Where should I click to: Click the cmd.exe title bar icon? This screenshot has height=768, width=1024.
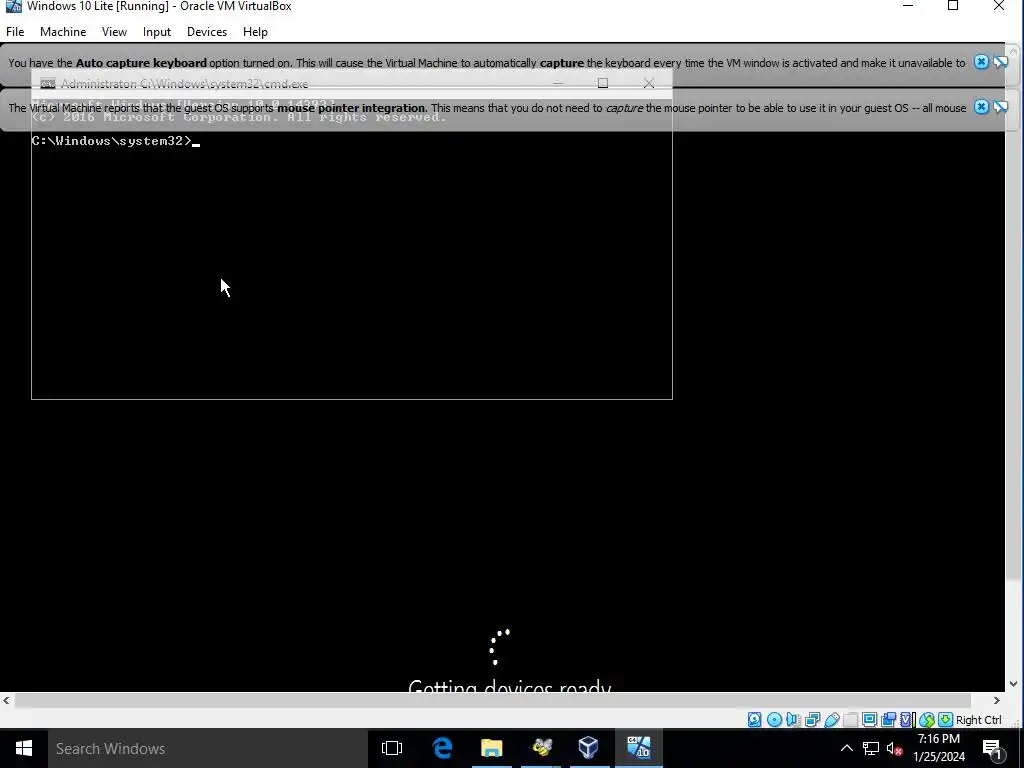[47, 84]
